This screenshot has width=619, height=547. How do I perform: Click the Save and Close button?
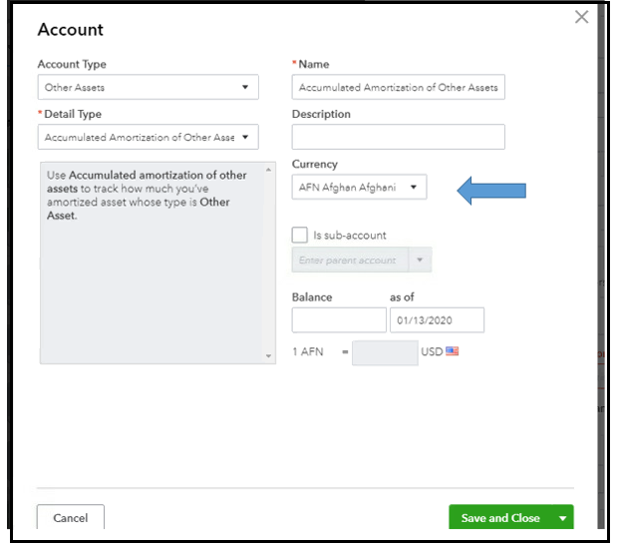[500, 518]
